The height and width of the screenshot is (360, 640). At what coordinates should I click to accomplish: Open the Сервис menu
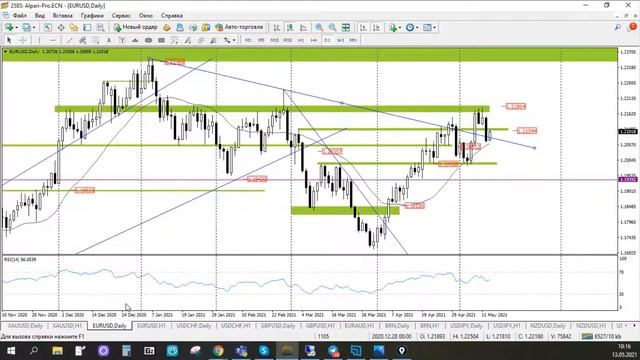tap(121, 16)
